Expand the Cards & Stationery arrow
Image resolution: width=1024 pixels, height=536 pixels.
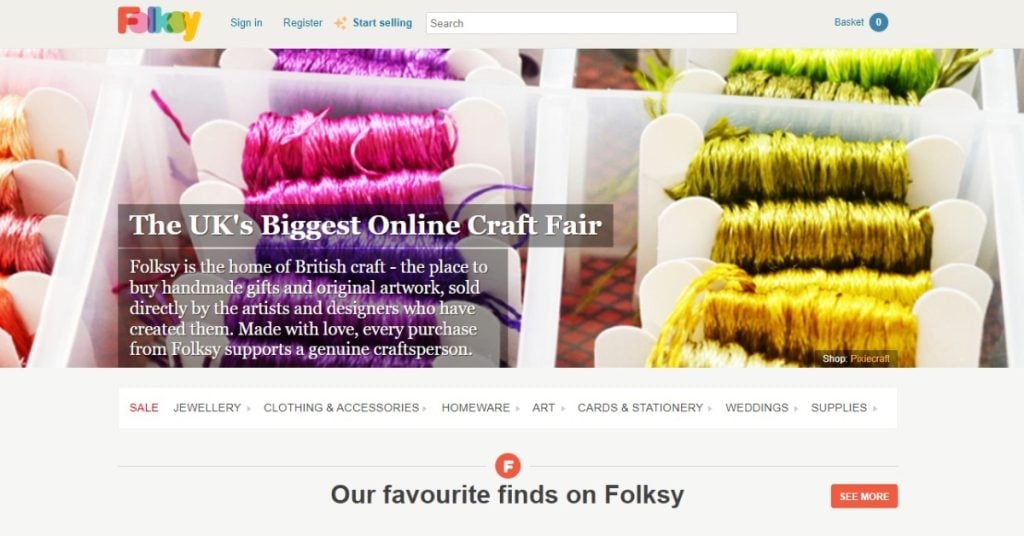click(710, 409)
